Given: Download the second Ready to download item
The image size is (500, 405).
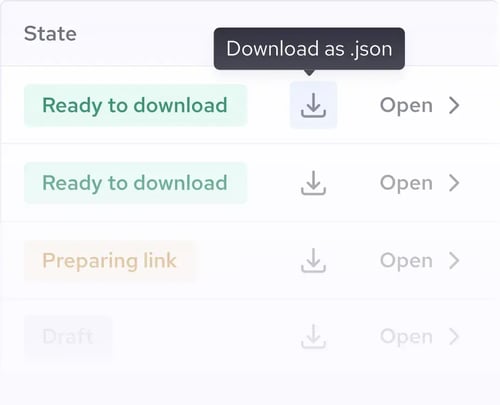Looking at the screenshot, I should click(x=313, y=183).
